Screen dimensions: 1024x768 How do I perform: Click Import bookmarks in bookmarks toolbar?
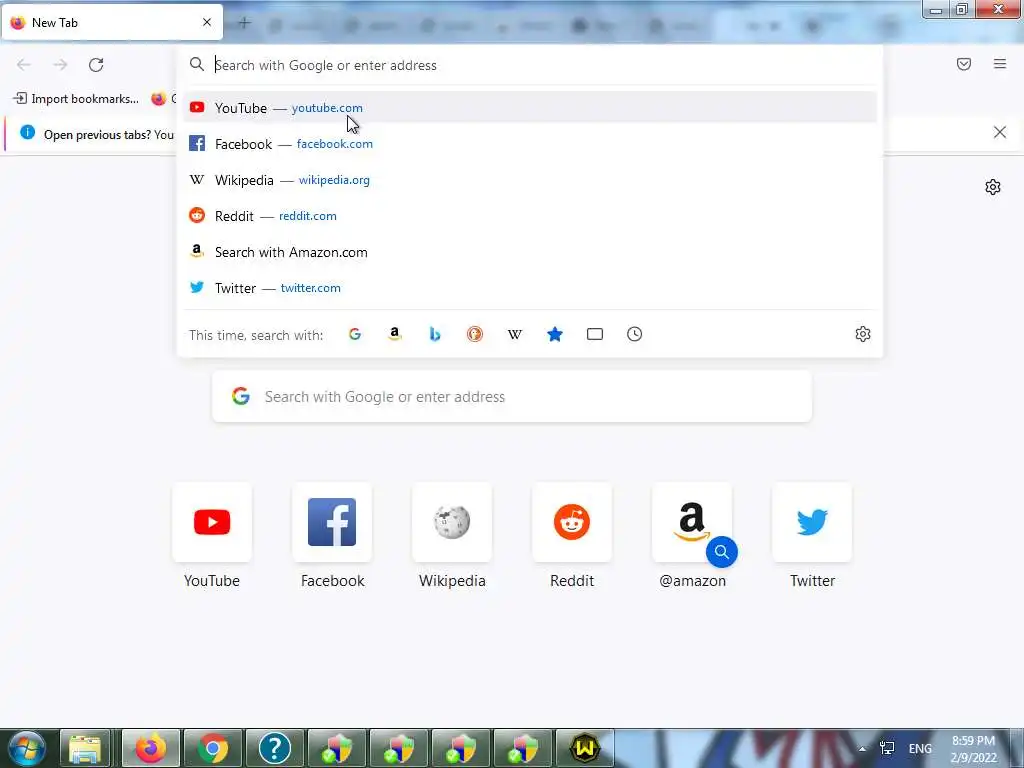click(x=76, y=99)
